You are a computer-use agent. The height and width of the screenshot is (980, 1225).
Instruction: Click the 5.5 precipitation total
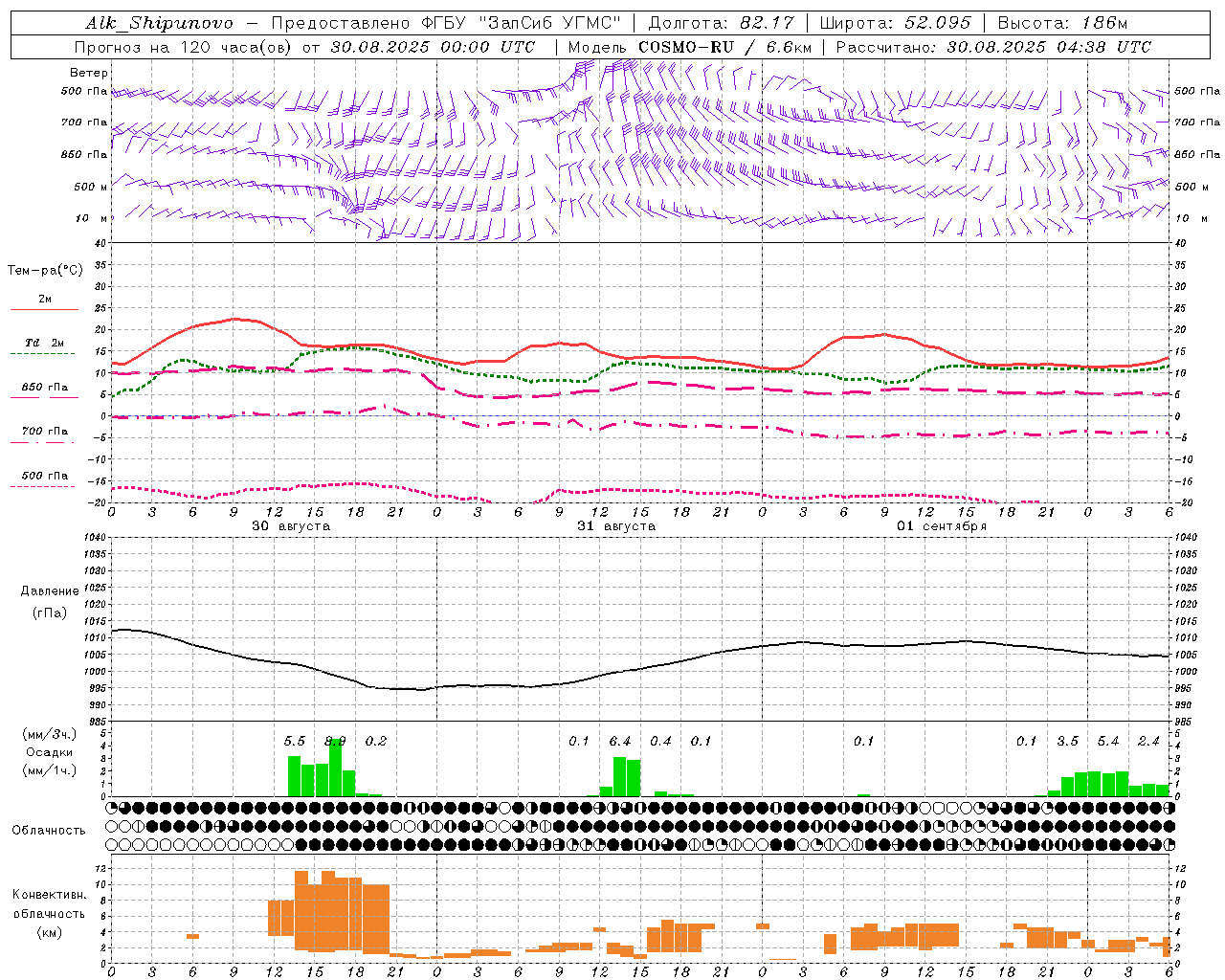295,742
